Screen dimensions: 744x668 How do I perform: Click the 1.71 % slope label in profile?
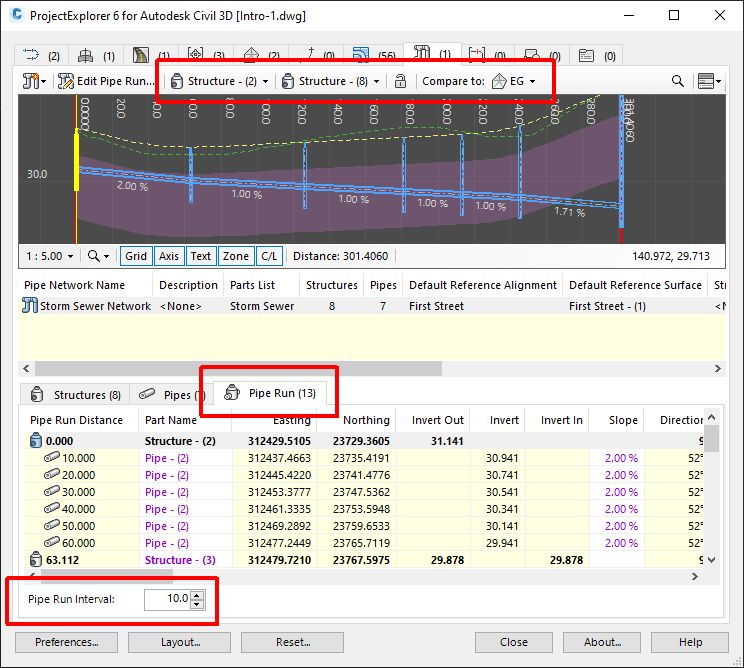(569, 212)
